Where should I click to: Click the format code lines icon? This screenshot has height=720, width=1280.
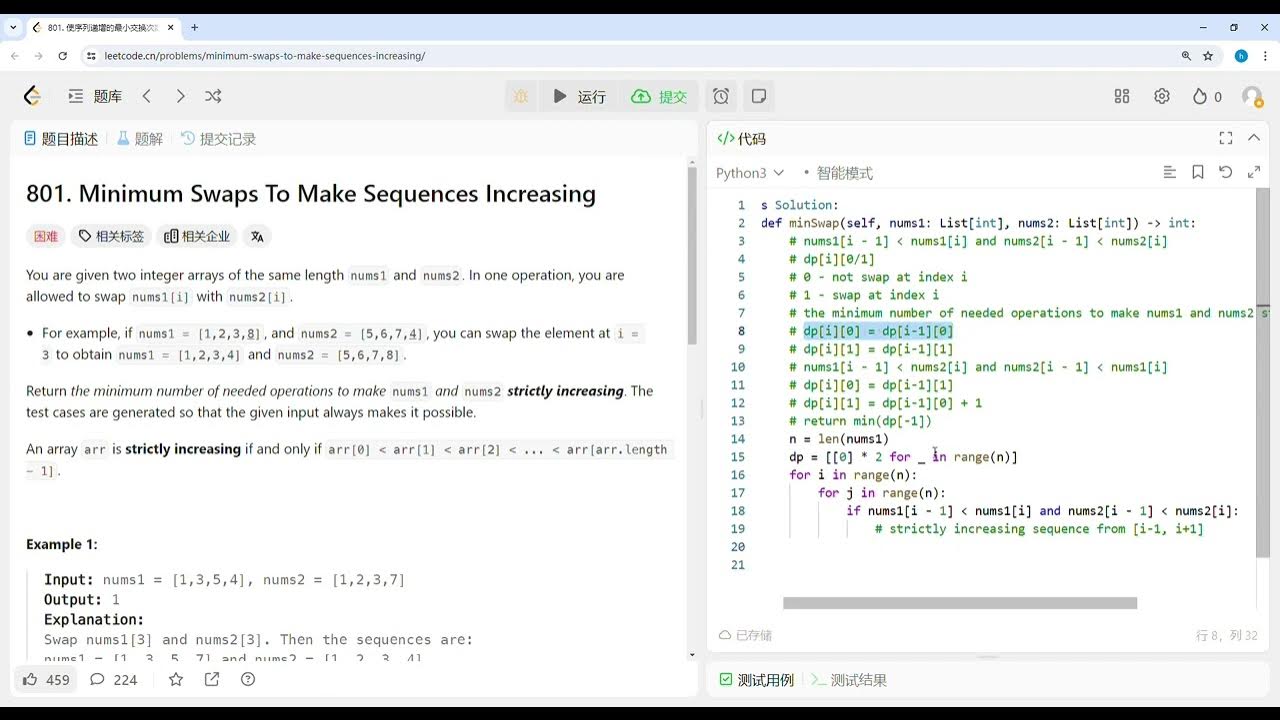point(1170,172)
